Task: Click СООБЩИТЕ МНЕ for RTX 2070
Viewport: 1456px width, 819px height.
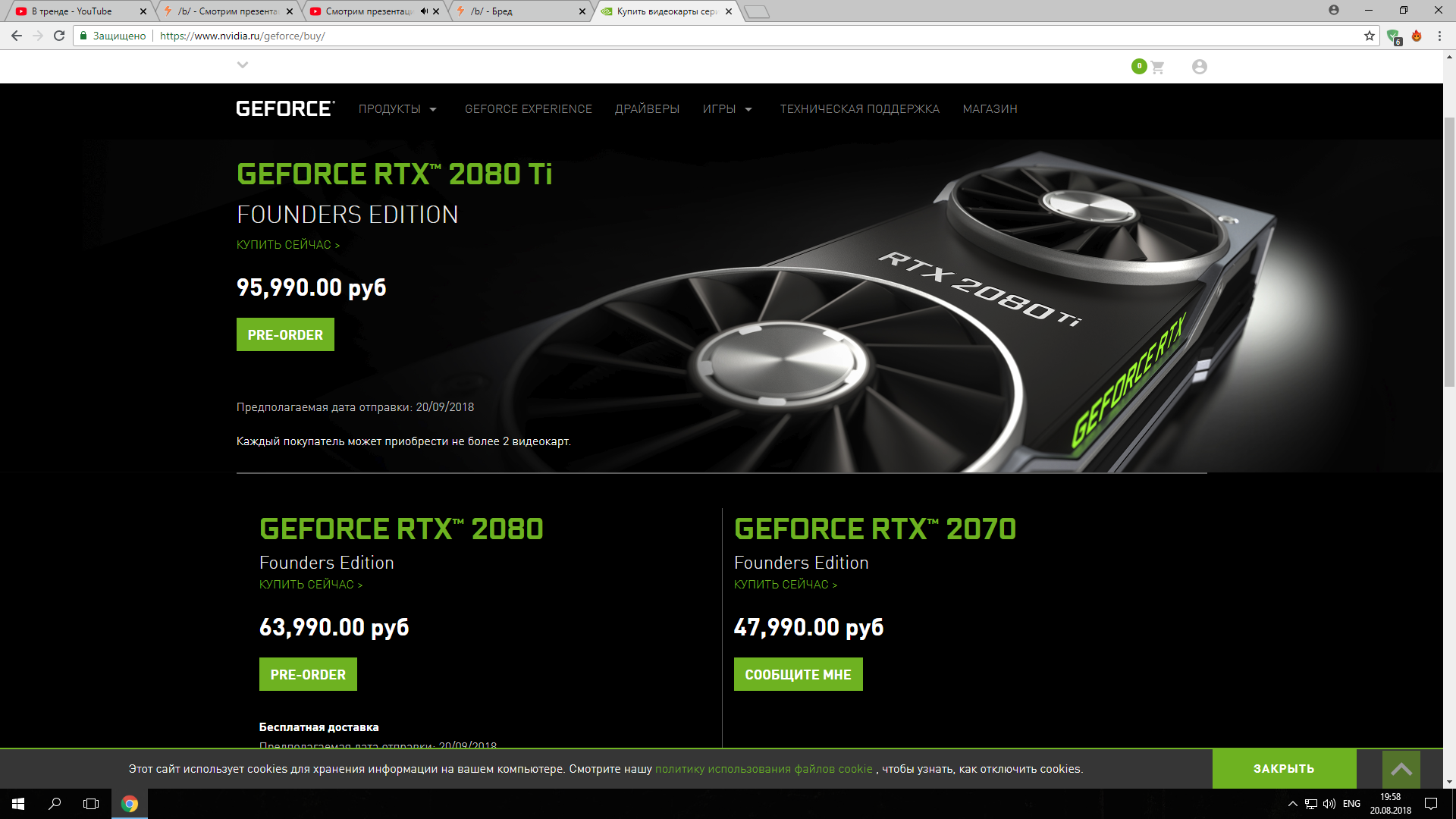Action: click(x=798, y=674)
